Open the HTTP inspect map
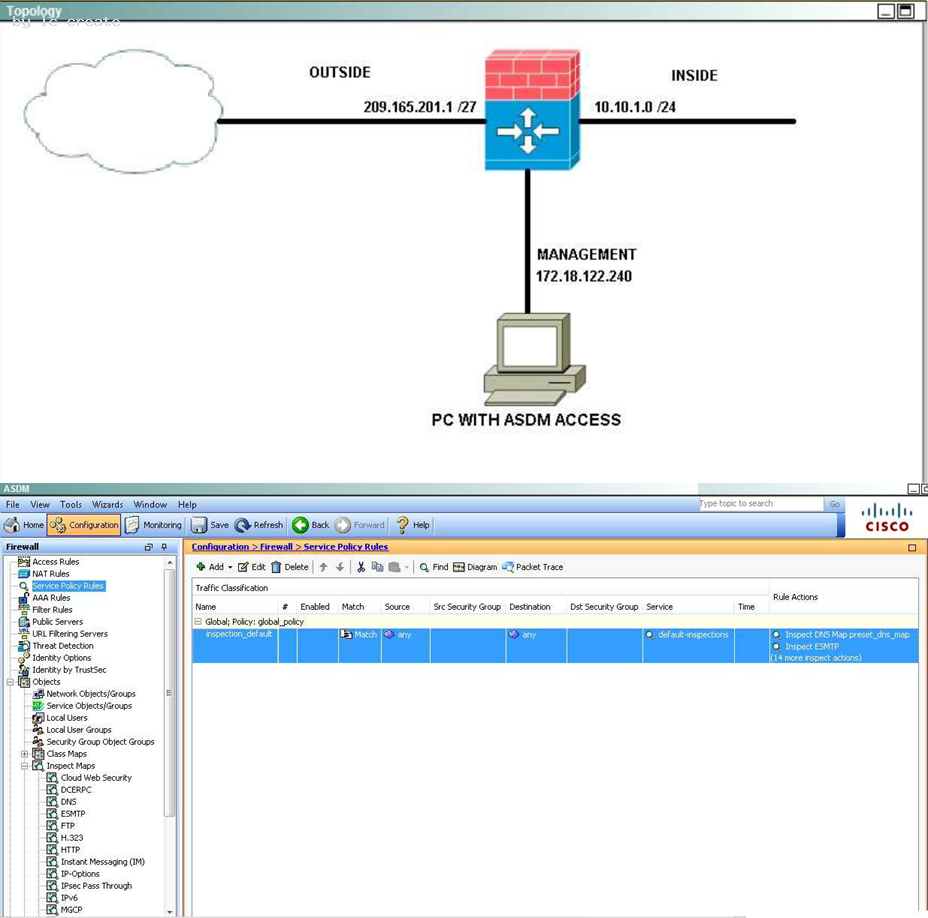The image size is (928, 918). pos(70,850)
